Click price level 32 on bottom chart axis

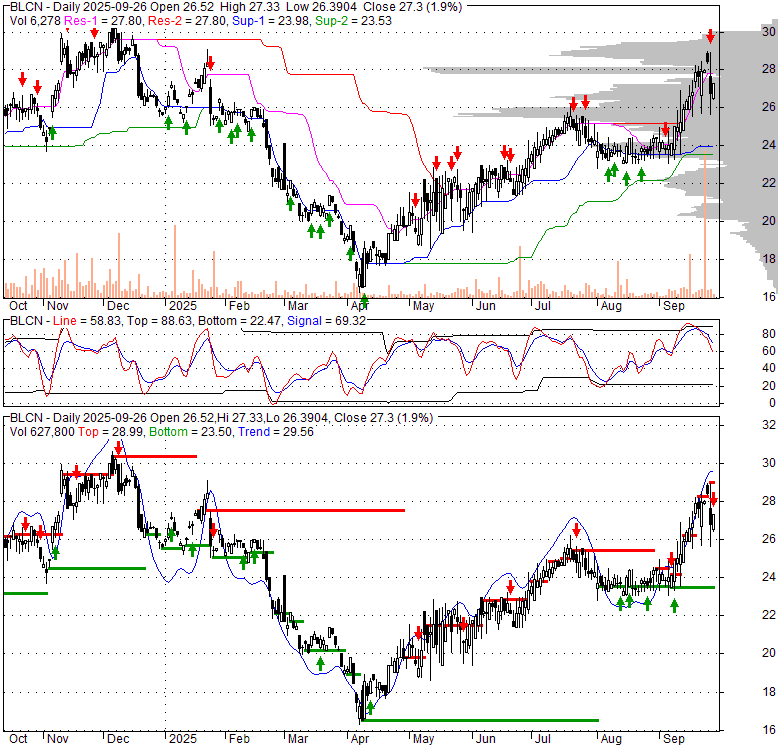769,424
